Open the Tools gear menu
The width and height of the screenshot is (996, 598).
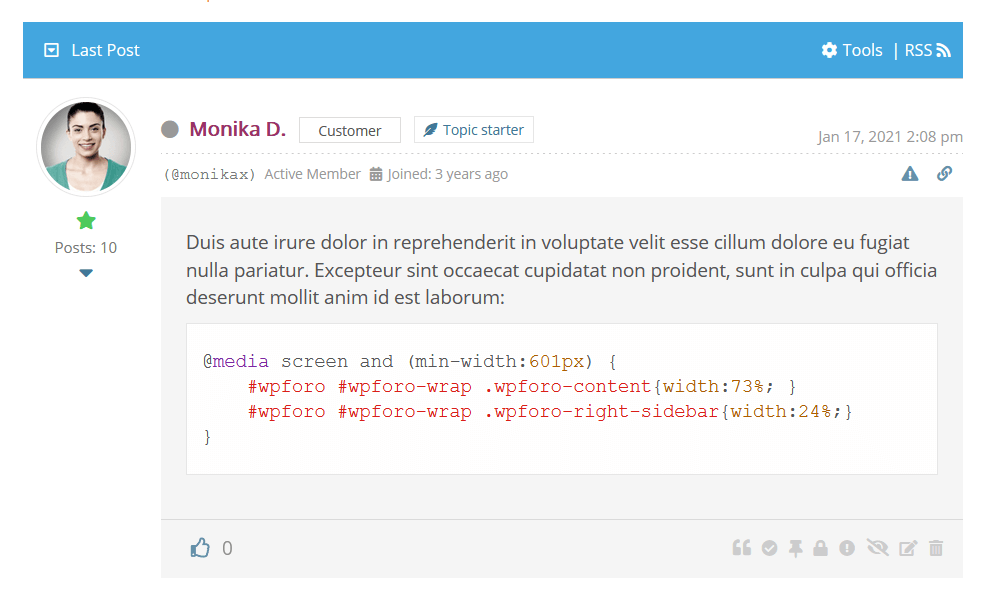(852, 50)
